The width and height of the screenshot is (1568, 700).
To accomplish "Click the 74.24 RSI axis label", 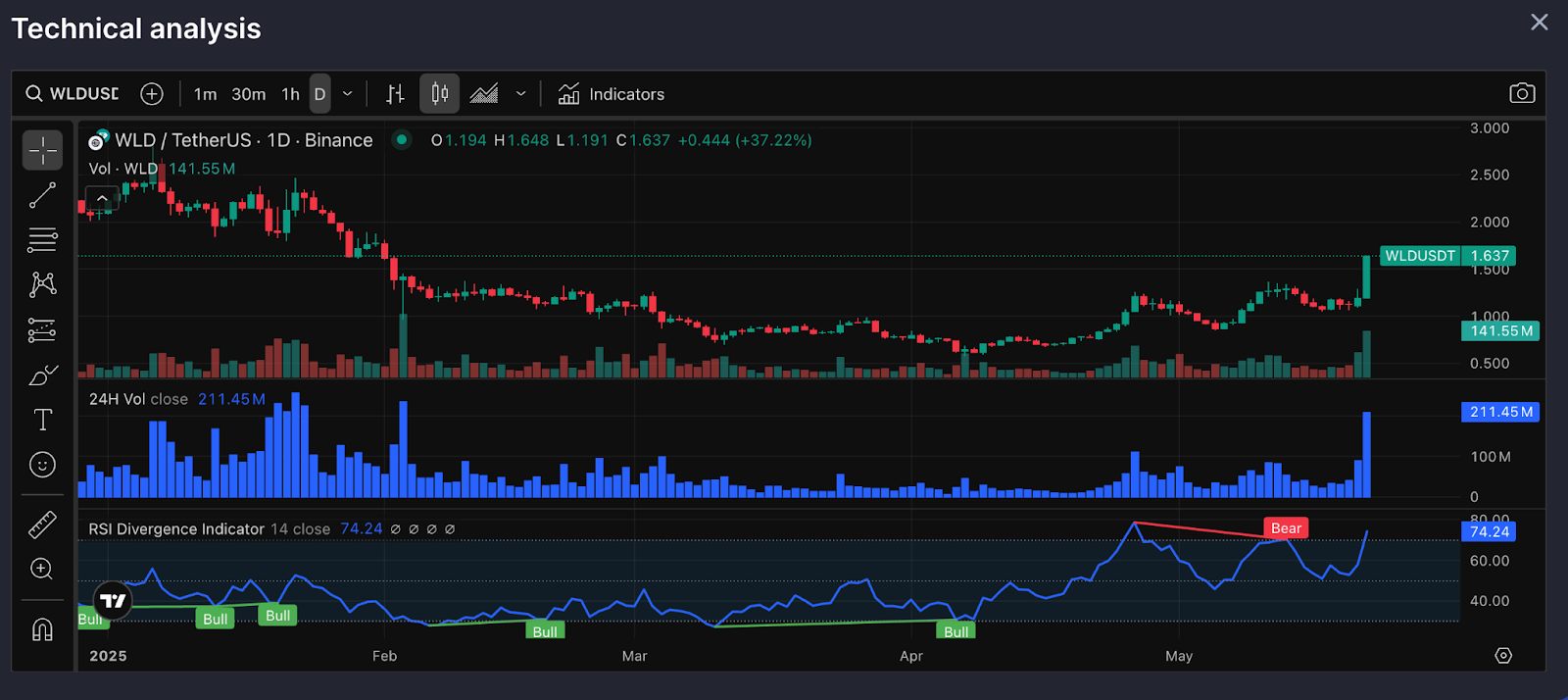I will click(x=1489, y=531).
